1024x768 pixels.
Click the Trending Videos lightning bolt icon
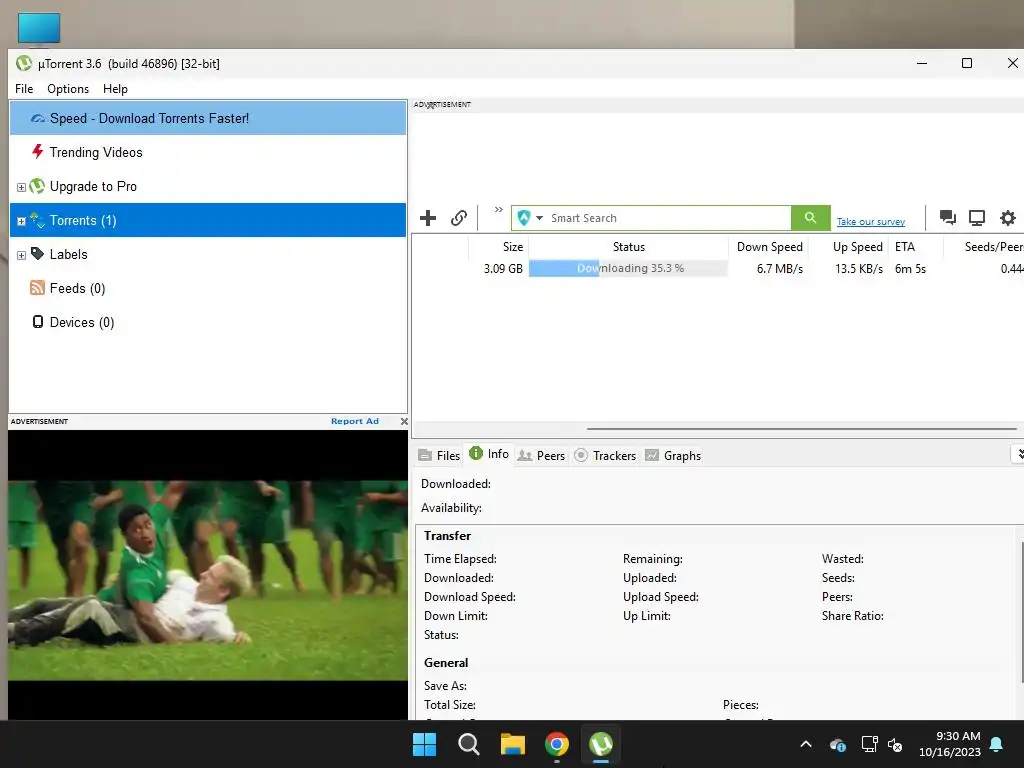coord(38,152)
